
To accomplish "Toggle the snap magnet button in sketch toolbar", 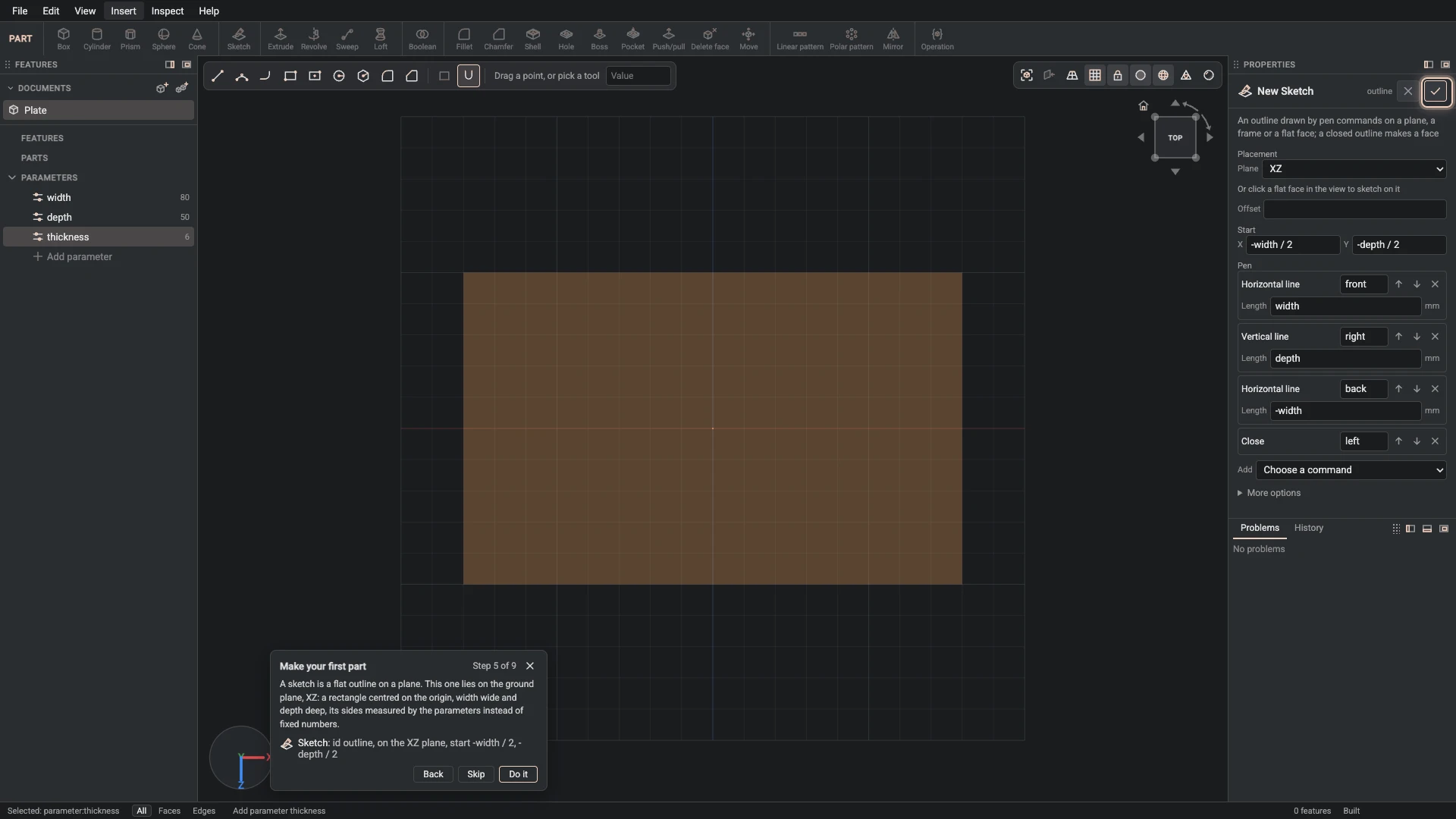I will (469, 76).
